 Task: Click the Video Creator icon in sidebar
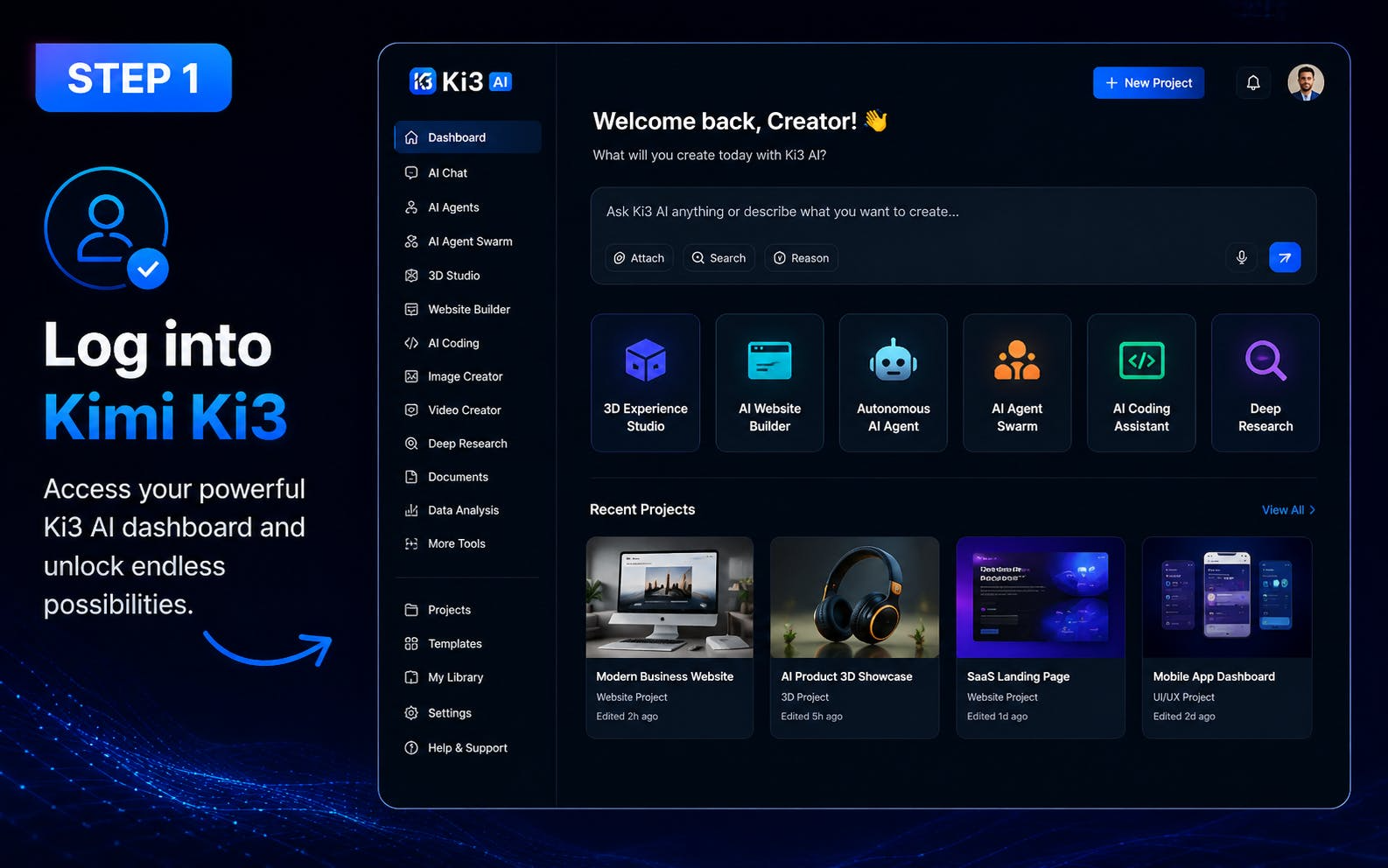tap(411, 409)
